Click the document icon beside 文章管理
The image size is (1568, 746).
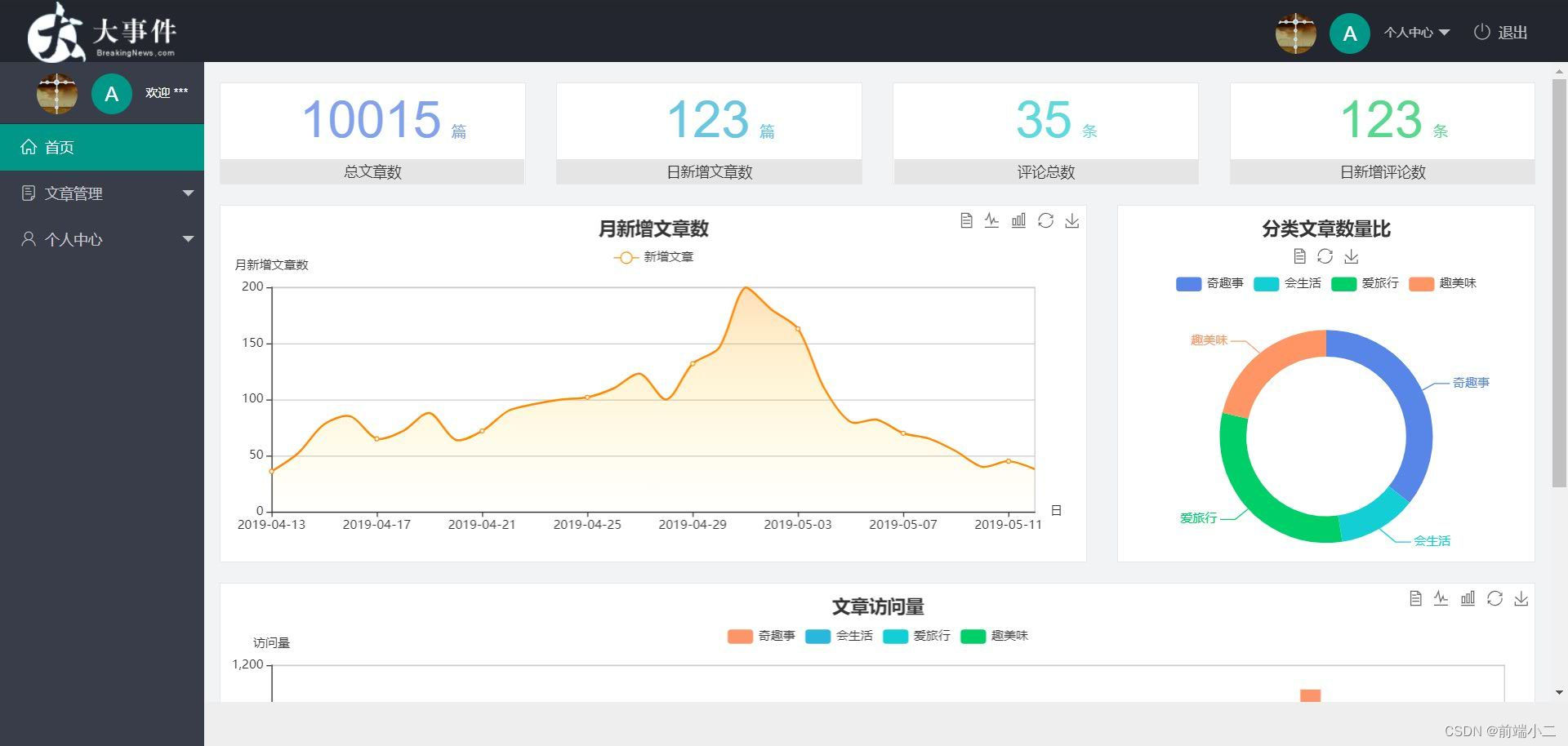(29, 193)
